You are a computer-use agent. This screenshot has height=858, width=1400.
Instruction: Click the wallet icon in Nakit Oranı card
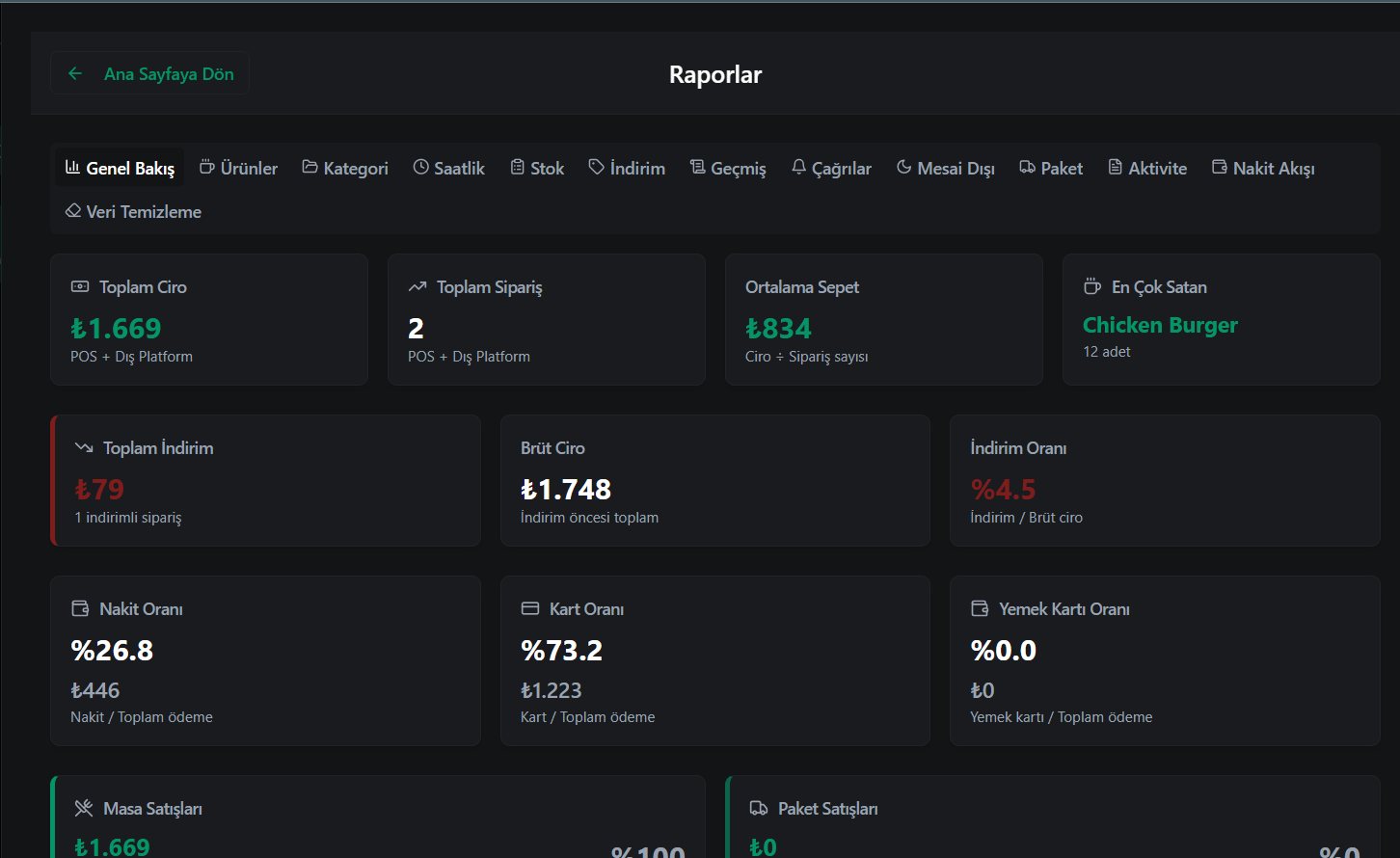point(80,608)
